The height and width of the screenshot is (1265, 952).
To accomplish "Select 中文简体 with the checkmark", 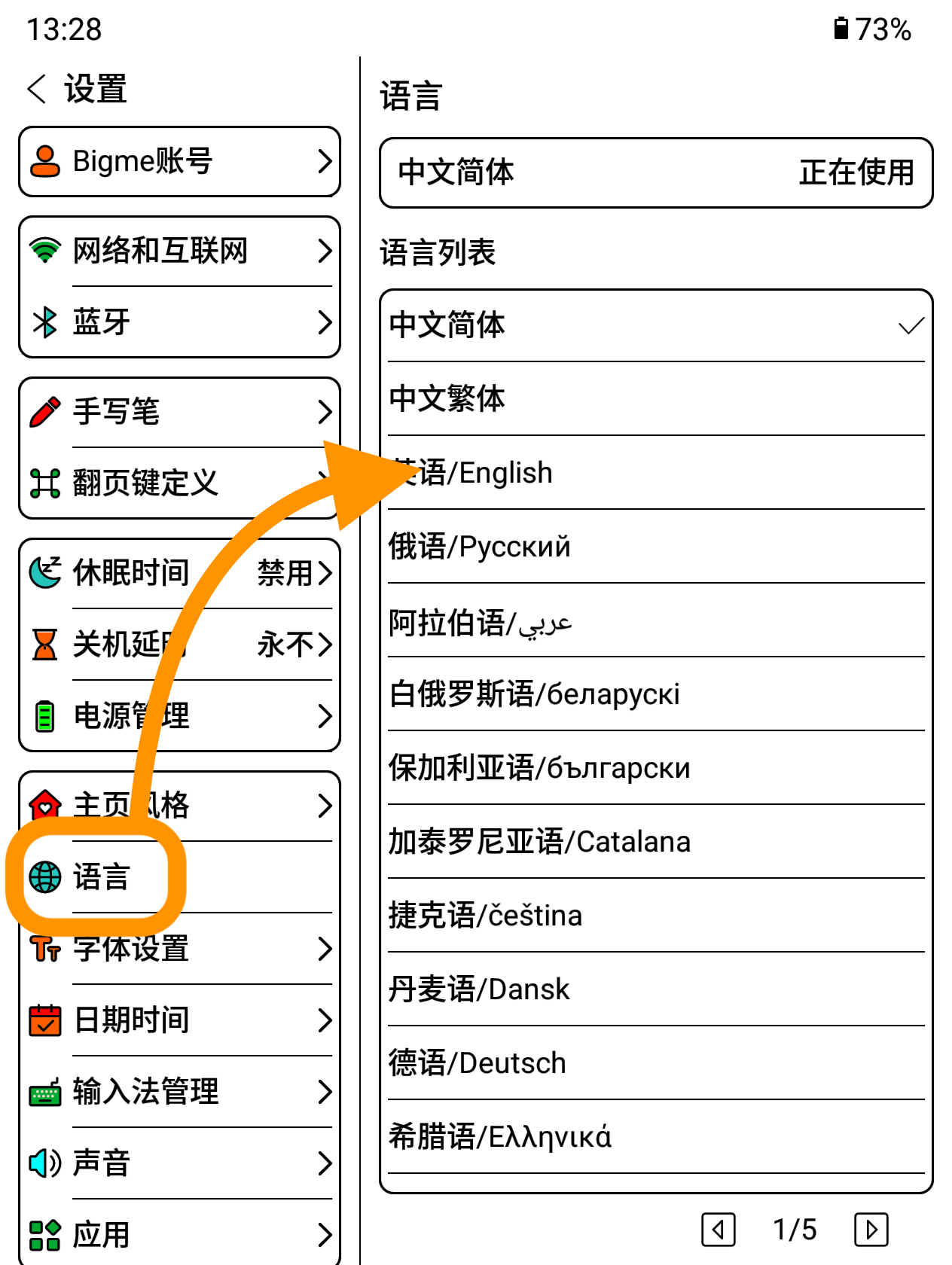I will pos(655,325).
